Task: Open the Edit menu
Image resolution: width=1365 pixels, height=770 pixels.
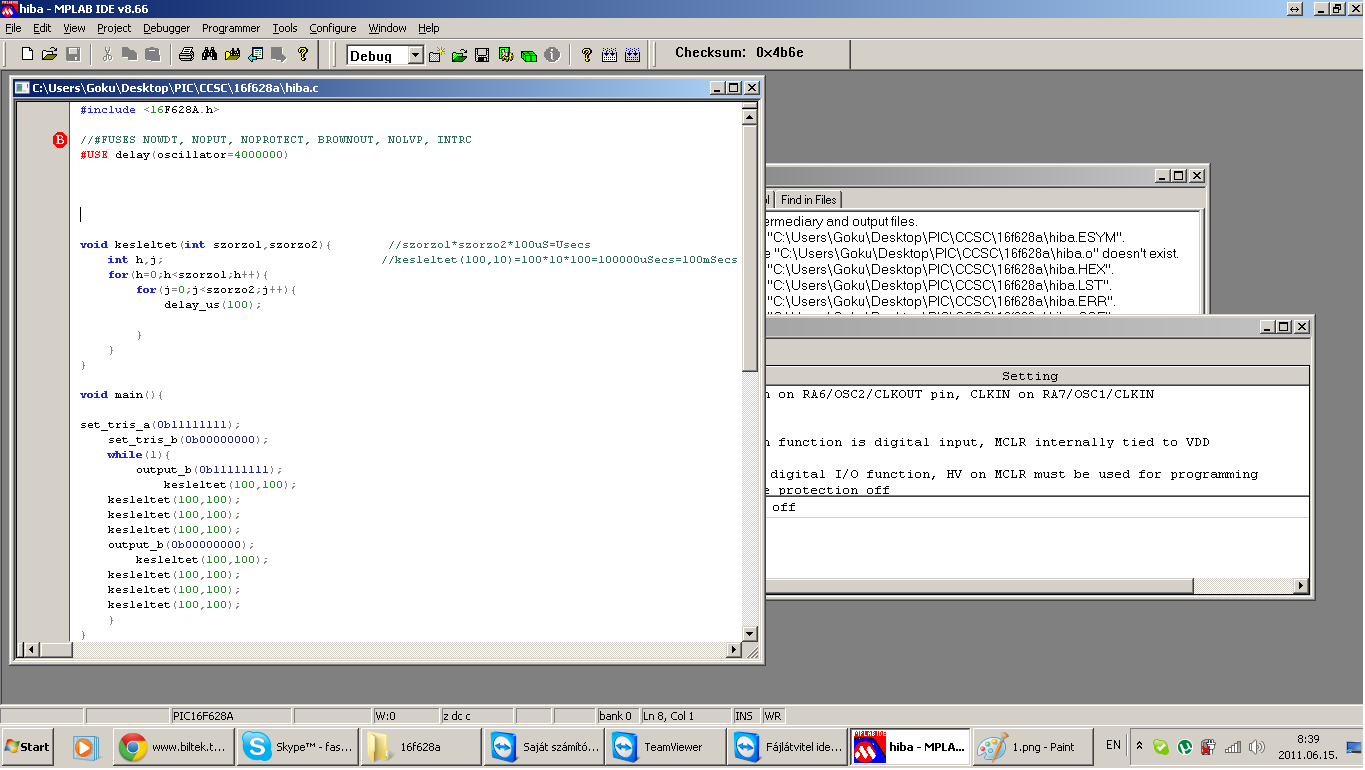Action: point(42,28)
